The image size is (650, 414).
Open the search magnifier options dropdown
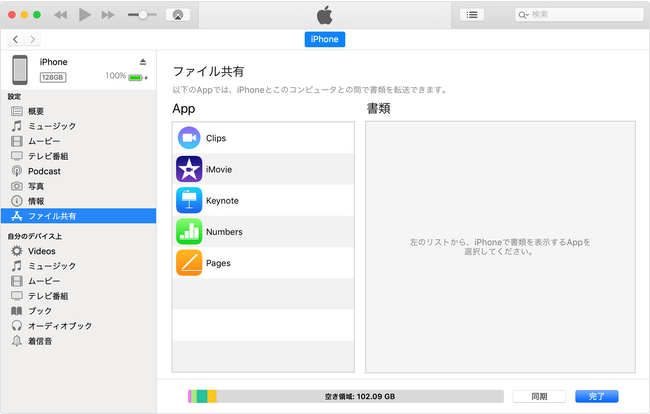pyautogui.click(x=524, y=15)
